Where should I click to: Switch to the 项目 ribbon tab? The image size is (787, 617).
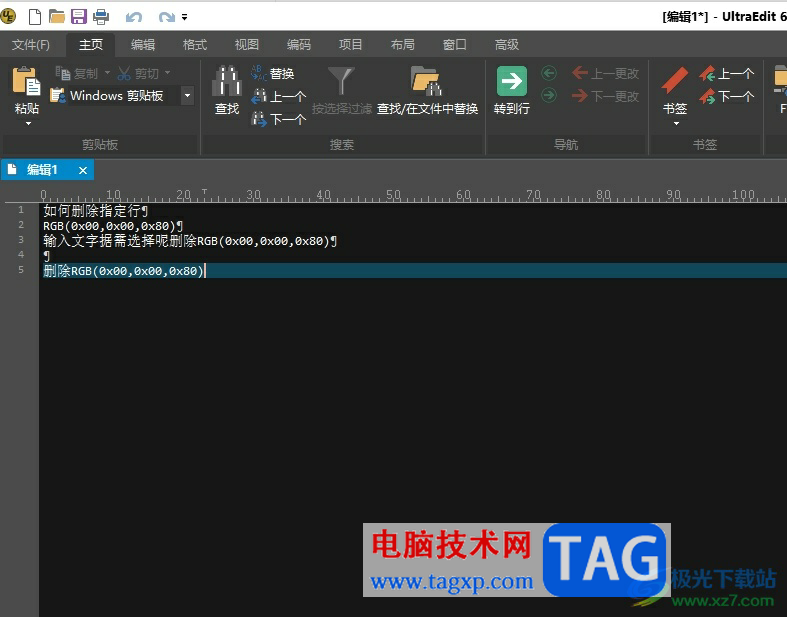point(350,45)
